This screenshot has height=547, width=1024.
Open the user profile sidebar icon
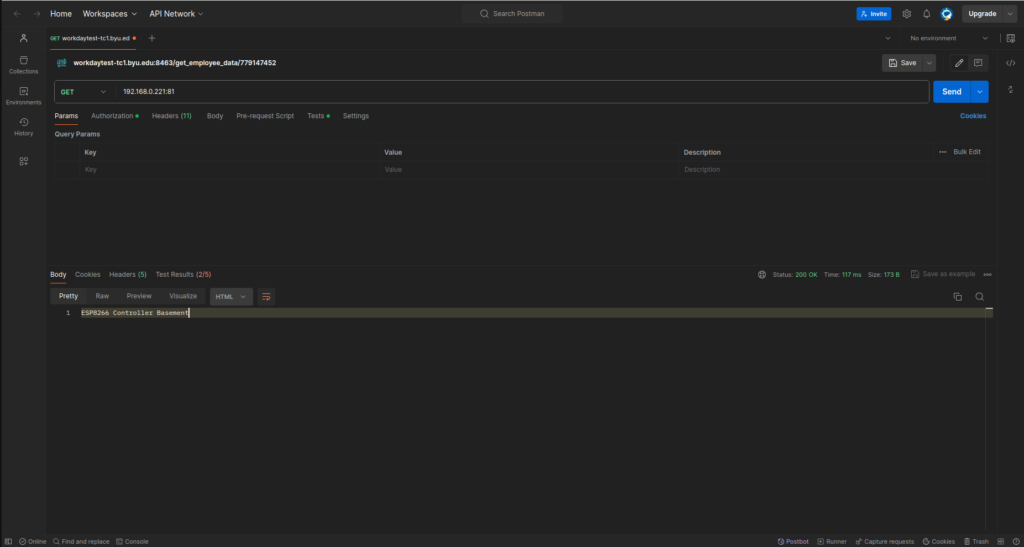pyautogui.click(x=24, y=38)
